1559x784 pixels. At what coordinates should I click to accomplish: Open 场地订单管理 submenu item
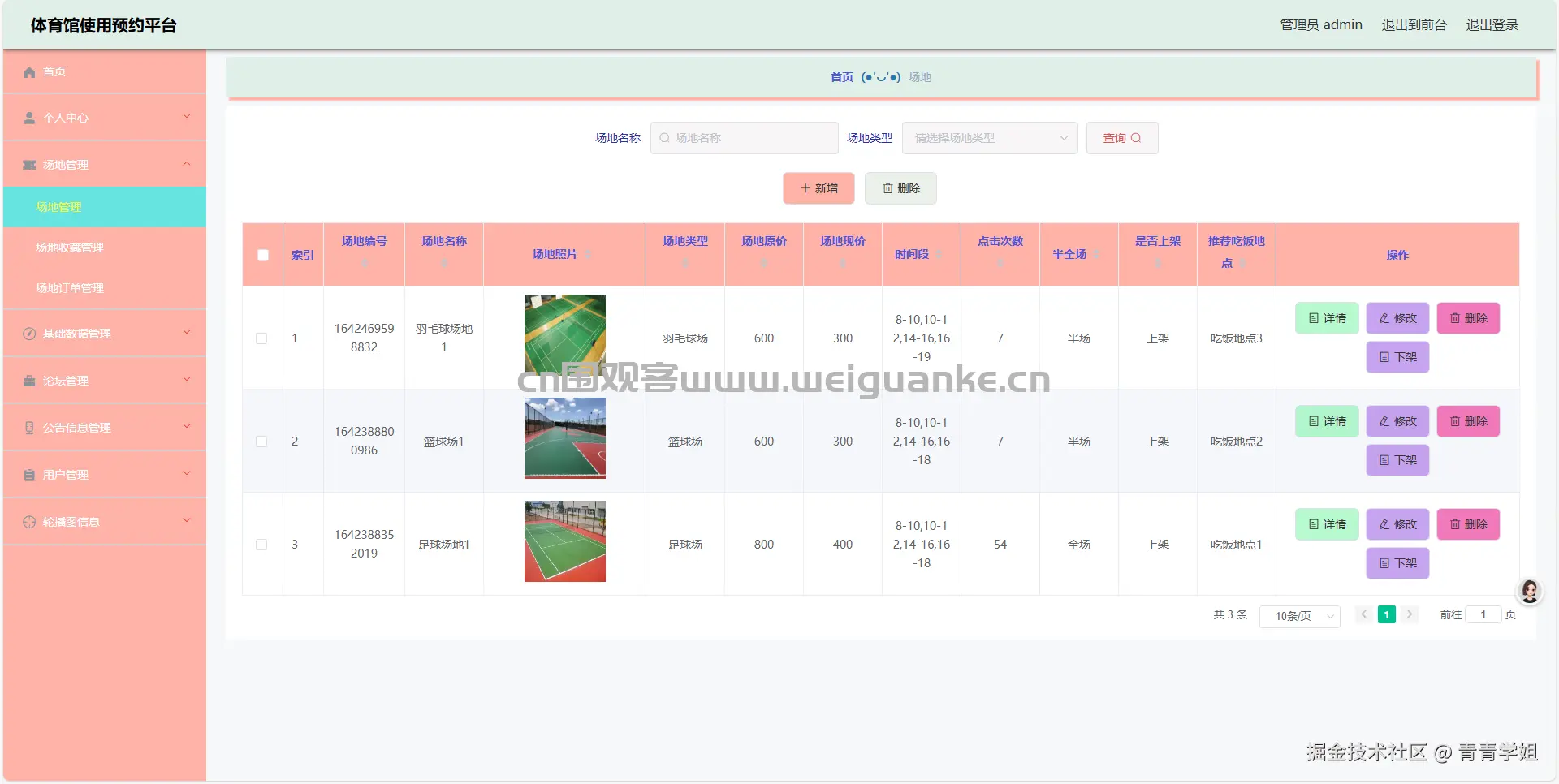(105, 288)
